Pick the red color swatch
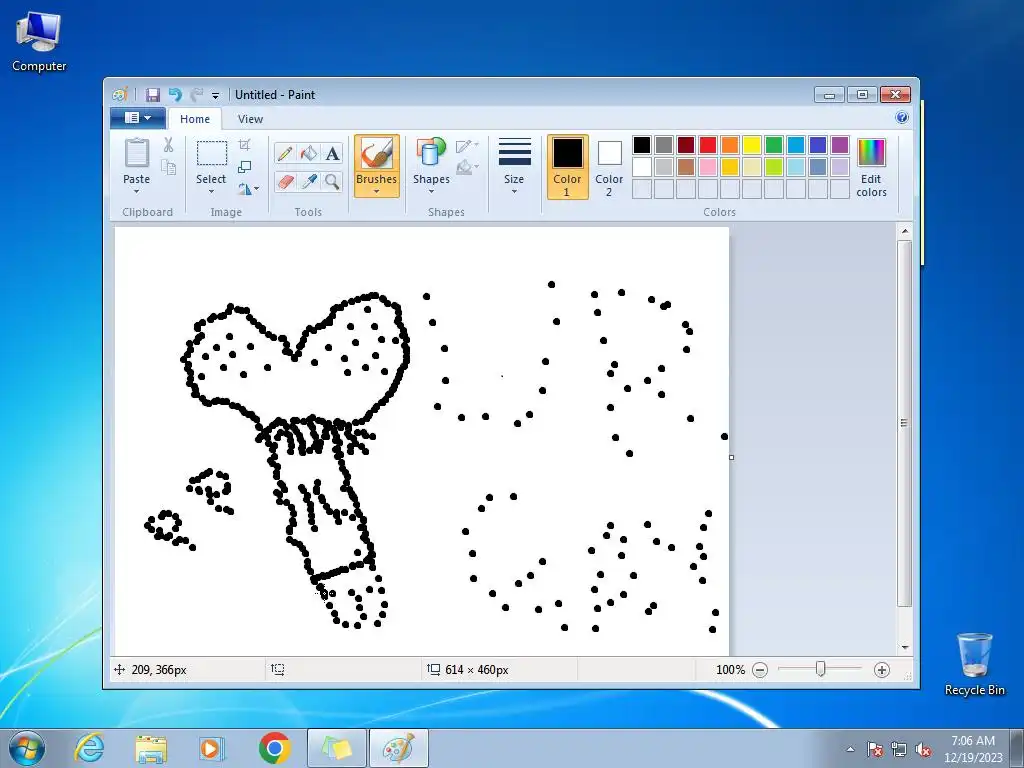The width and height of the screenshot is (1024, 768). [708, 144]
